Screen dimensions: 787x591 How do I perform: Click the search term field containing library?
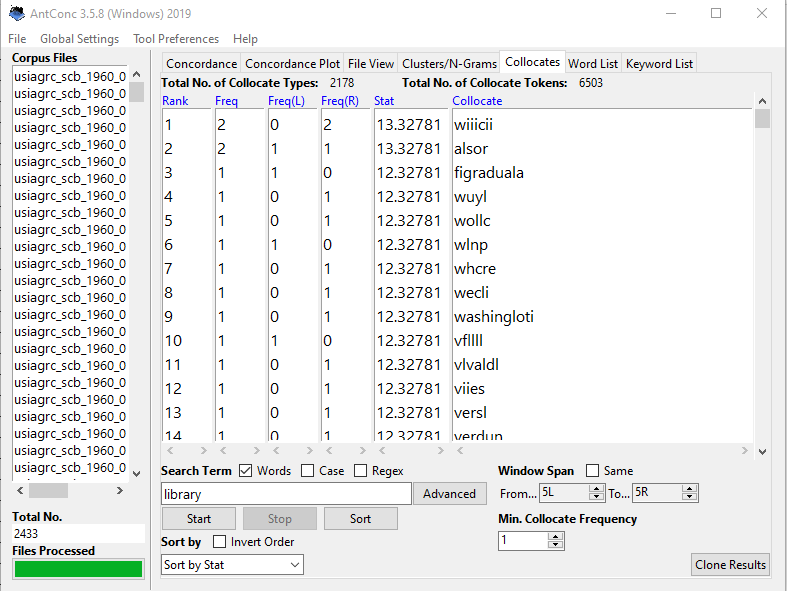click(286, 494)
